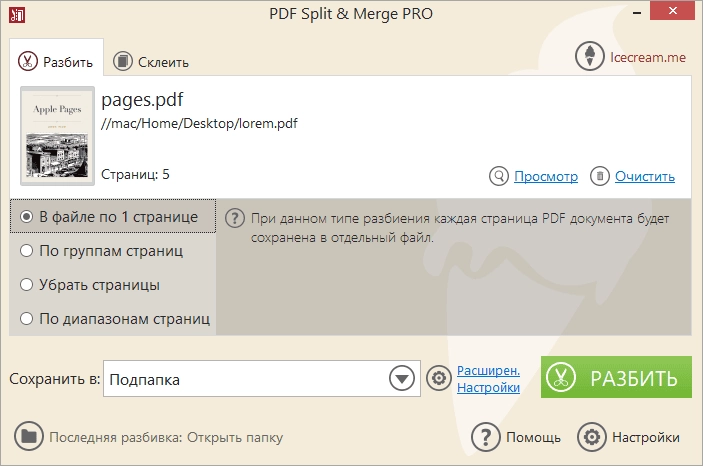
Task: Switch to the Склеить (merge) tab
Action: [x=151, y=61]
